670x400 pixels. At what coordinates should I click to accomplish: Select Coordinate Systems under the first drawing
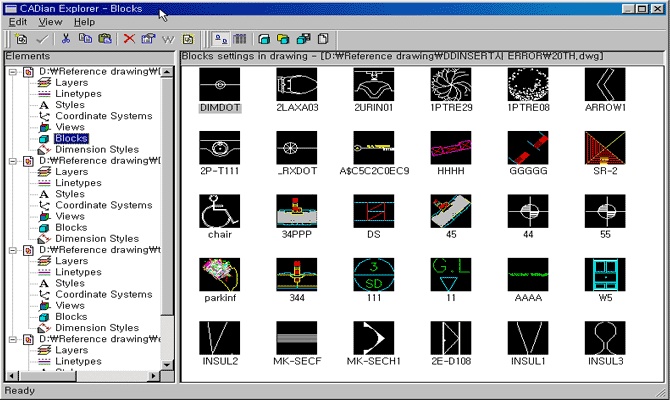pos(104,116)
